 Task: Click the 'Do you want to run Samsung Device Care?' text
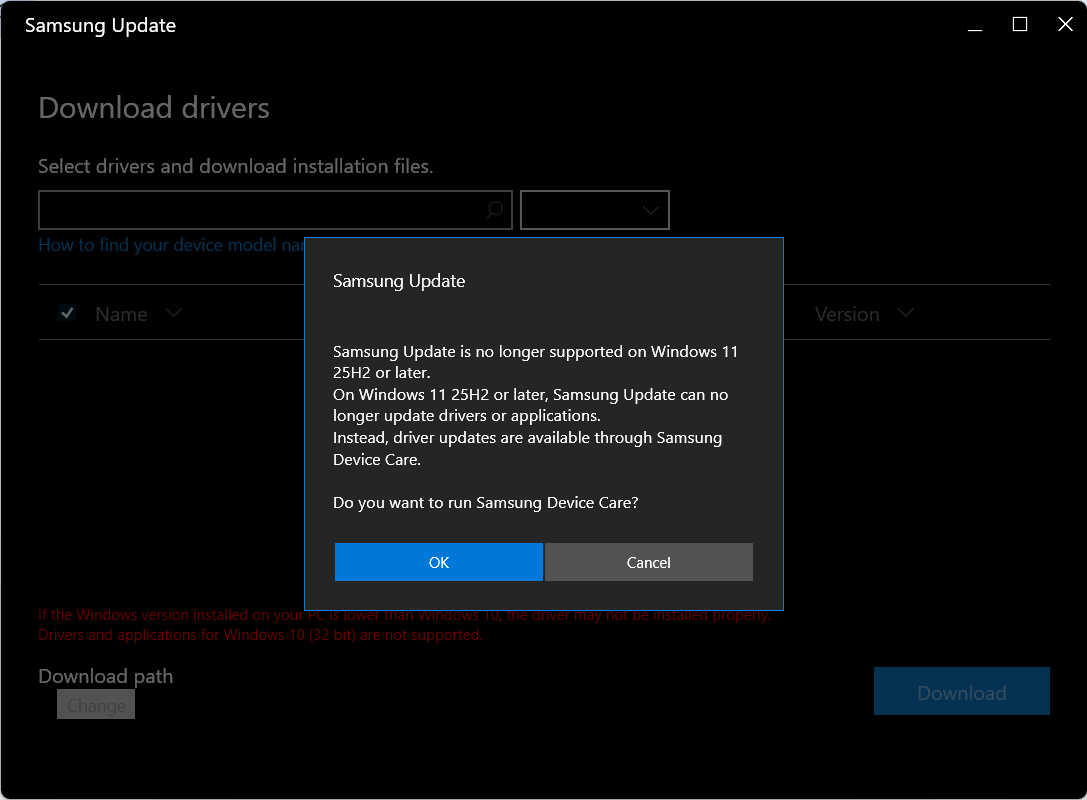coord(485,503)
